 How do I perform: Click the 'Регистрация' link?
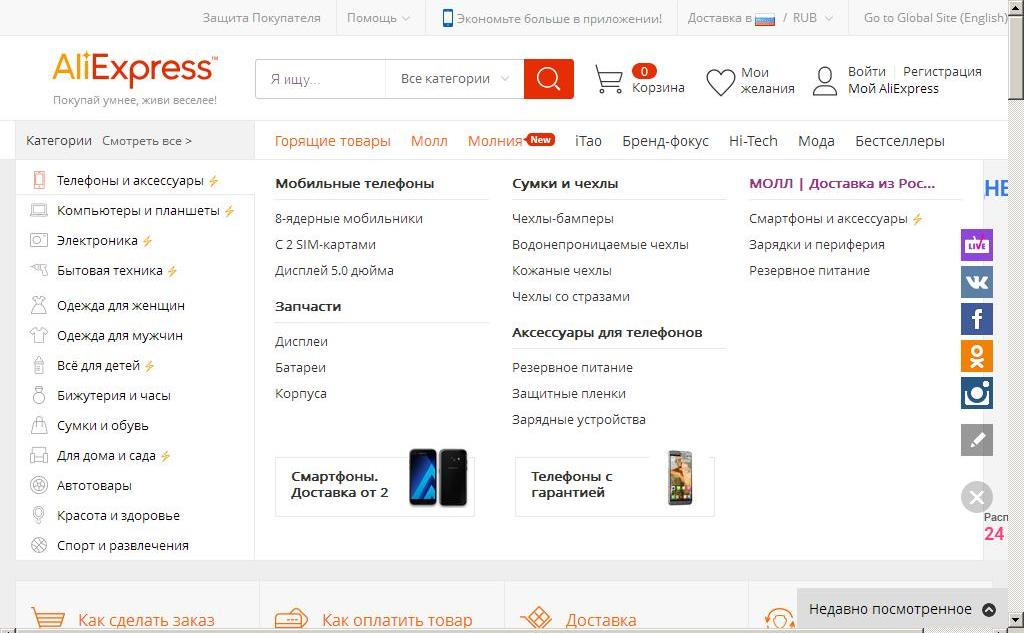tap(942, 72)
